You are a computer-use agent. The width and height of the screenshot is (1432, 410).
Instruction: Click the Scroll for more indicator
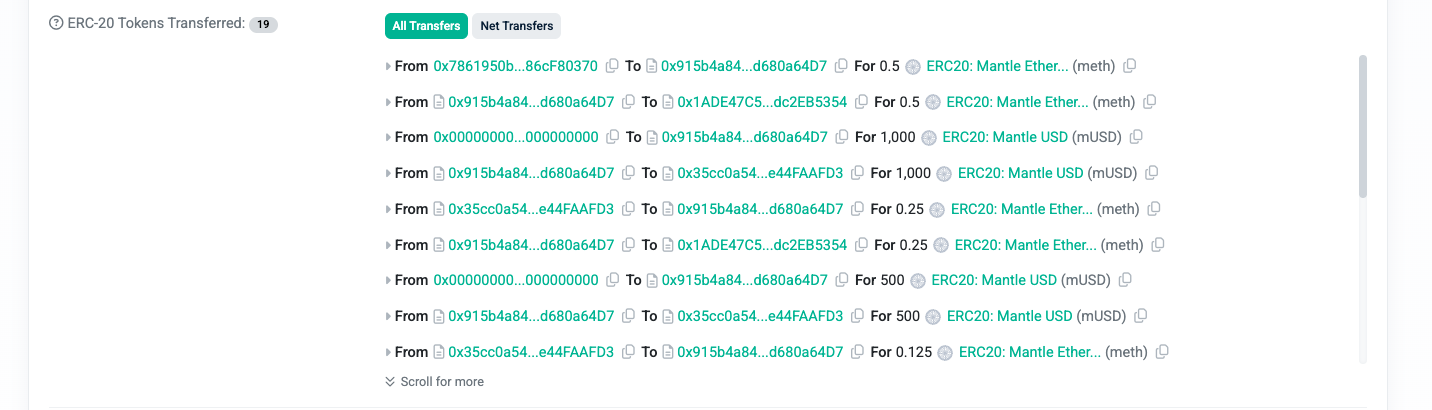(x=435, y=381)
